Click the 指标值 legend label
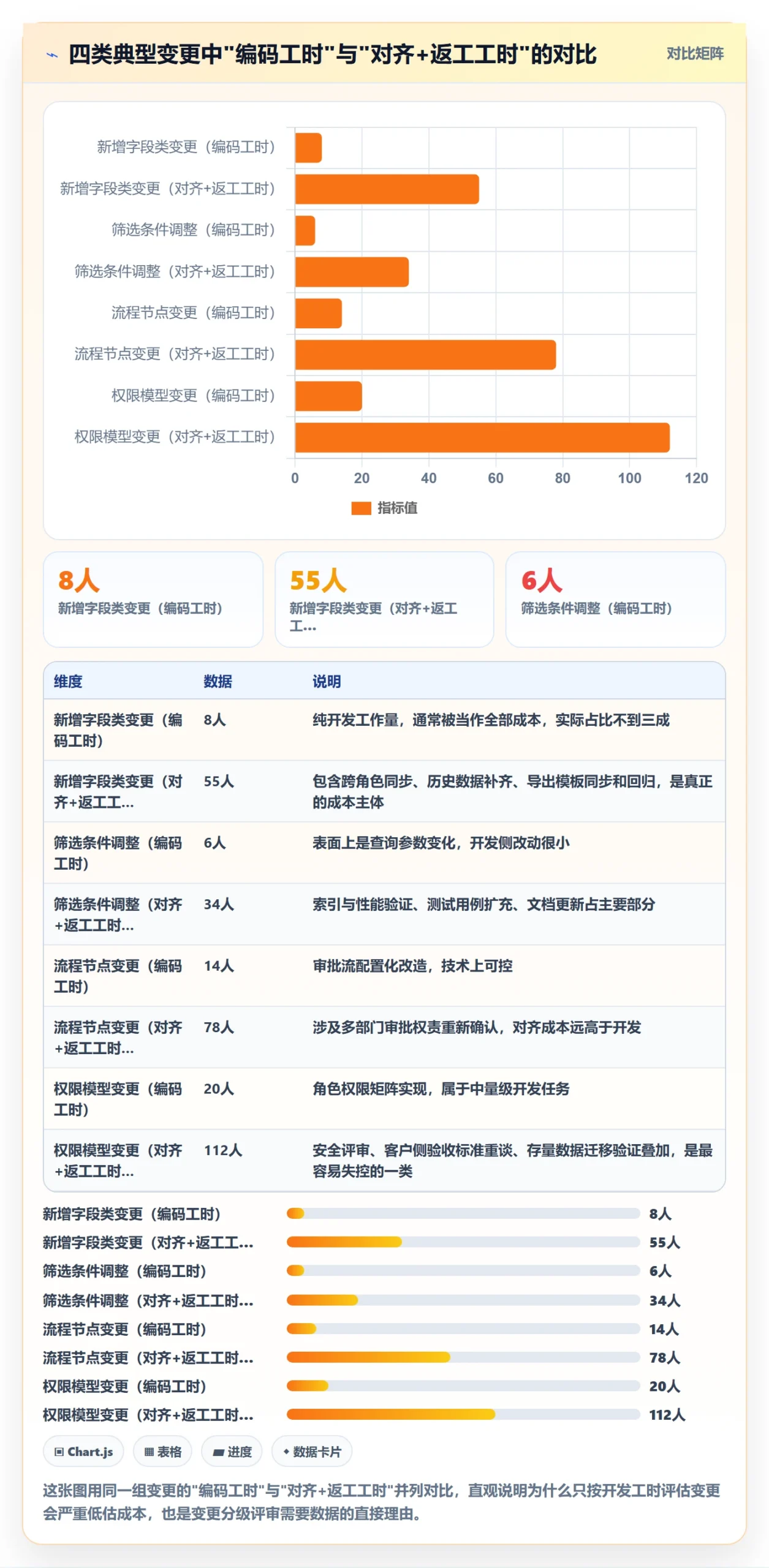This screenshot has width=769, height=1568. (x=397, y=508)
